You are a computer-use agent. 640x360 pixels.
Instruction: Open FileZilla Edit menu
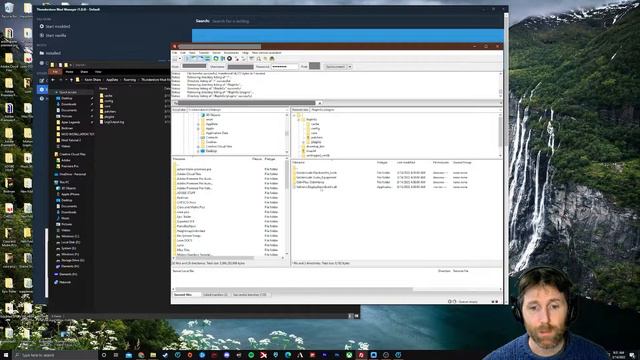pyautogui.click(x=183, y=53)
